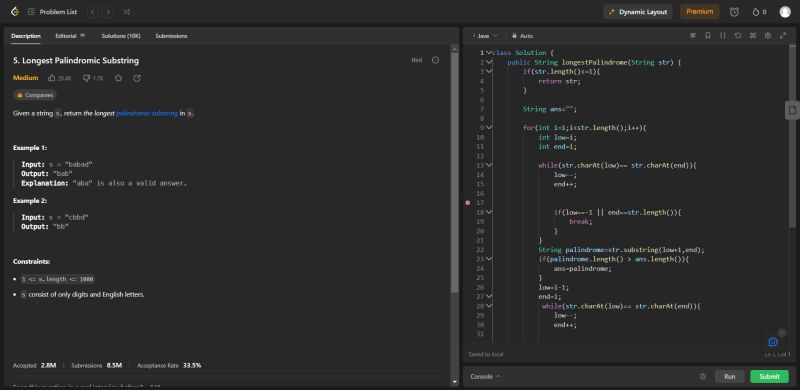The width and height of the screenshot is (800, 390).
Task: Click the 'Medium' difficulty label
Action: [26, 78]
